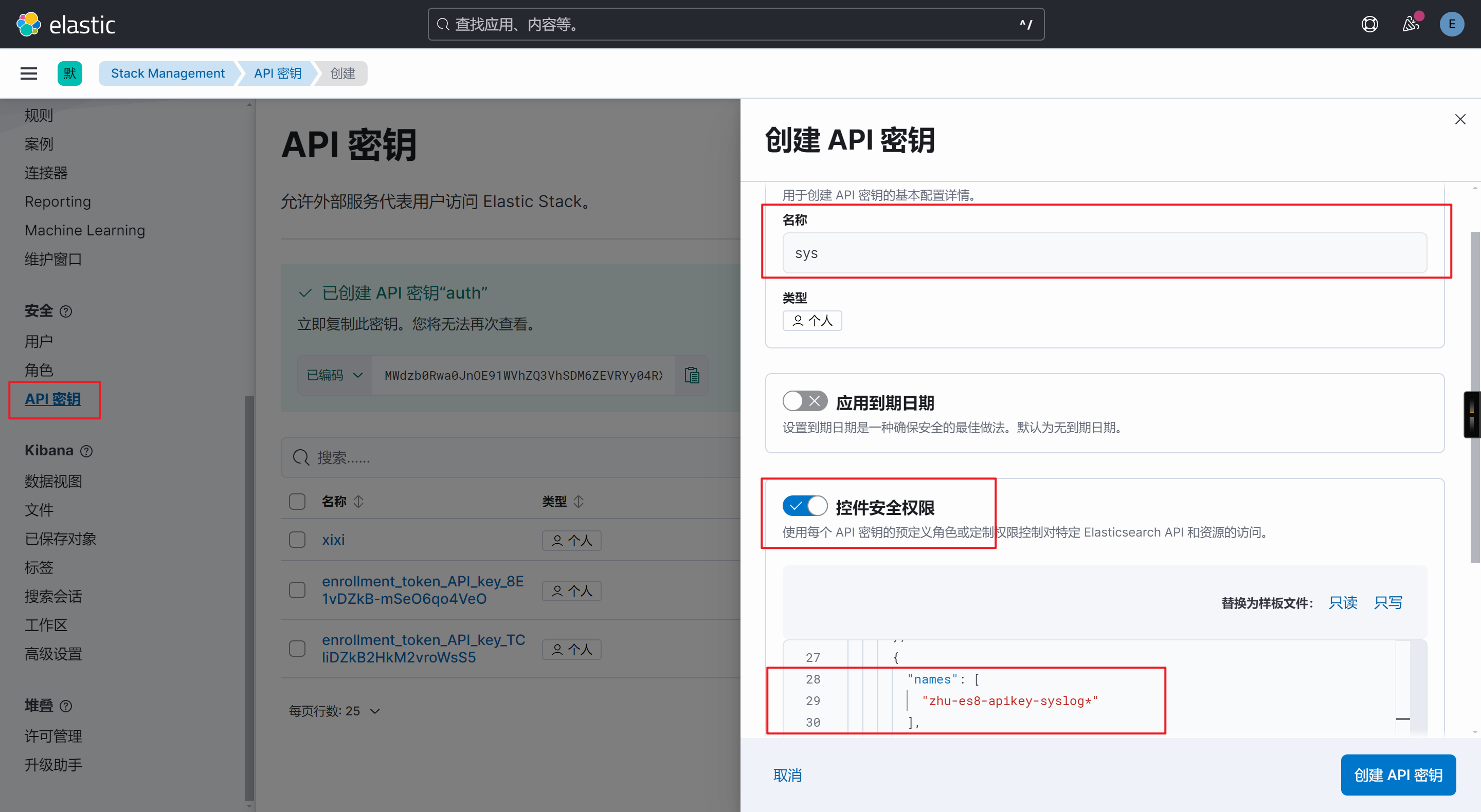Screen dimensions: 1481x812
Task: Click the 个人 badge on xixi row
Action: (571, 540)
